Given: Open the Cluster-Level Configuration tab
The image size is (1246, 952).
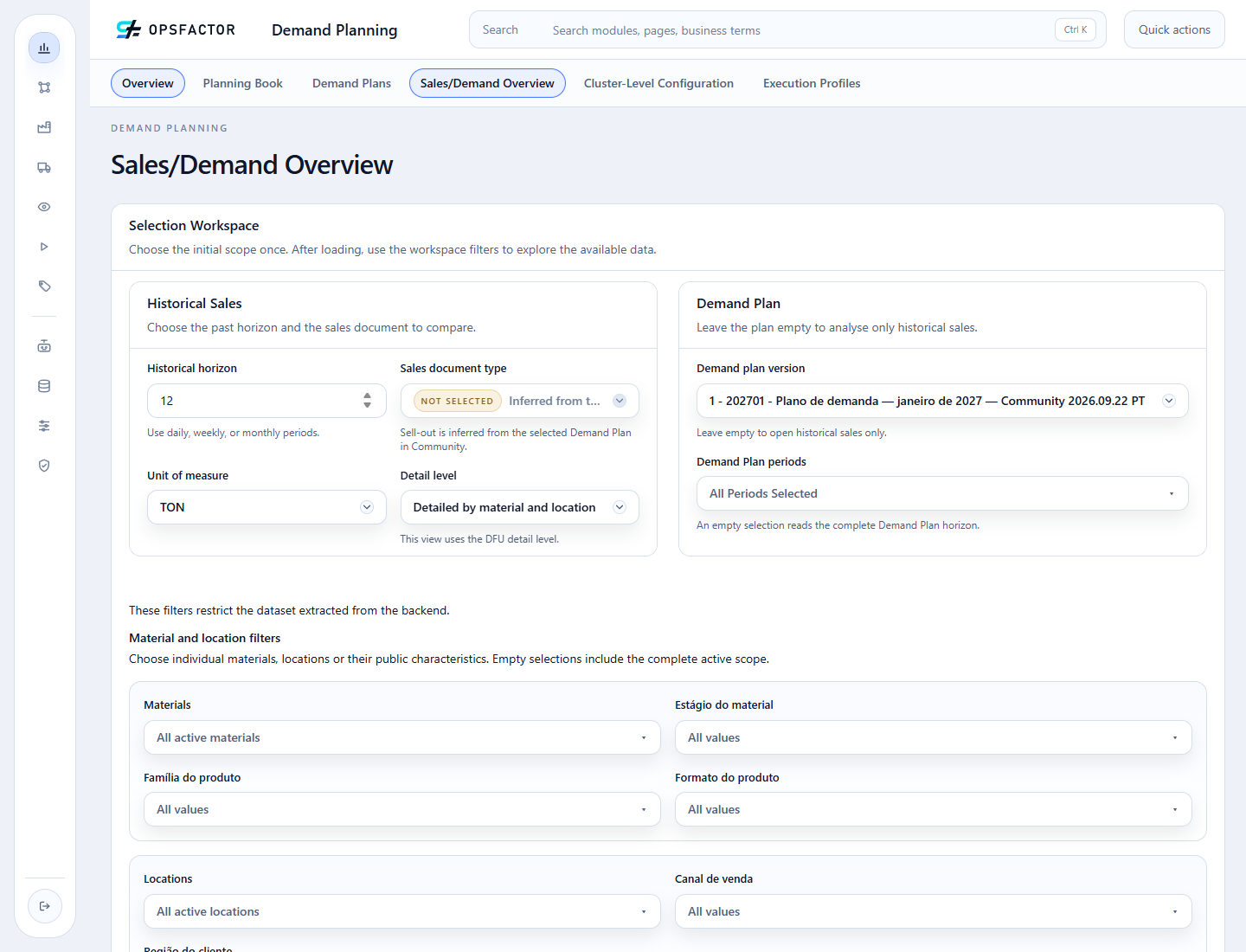Looking at the screenshot, I should [658, 83].
